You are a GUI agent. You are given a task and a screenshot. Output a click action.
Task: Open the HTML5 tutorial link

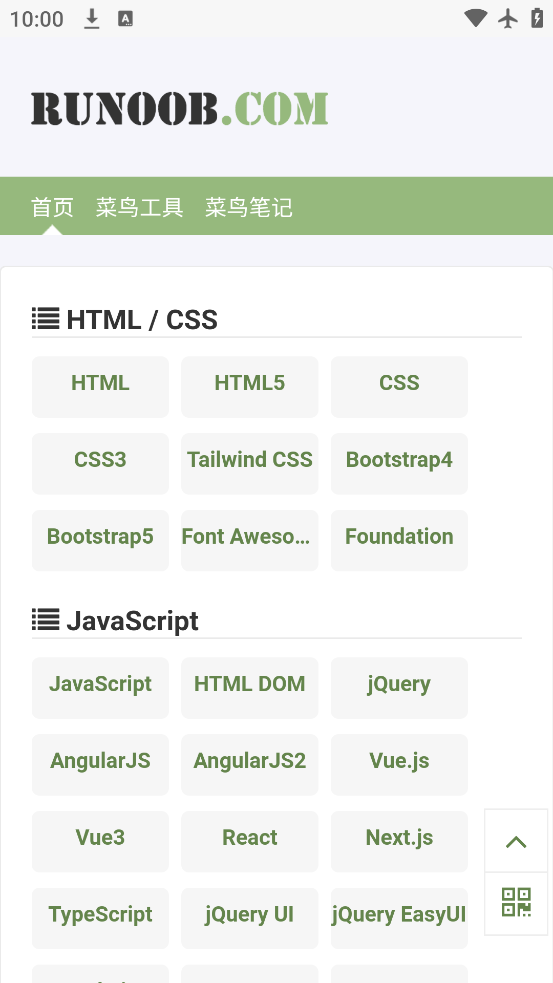250,387
